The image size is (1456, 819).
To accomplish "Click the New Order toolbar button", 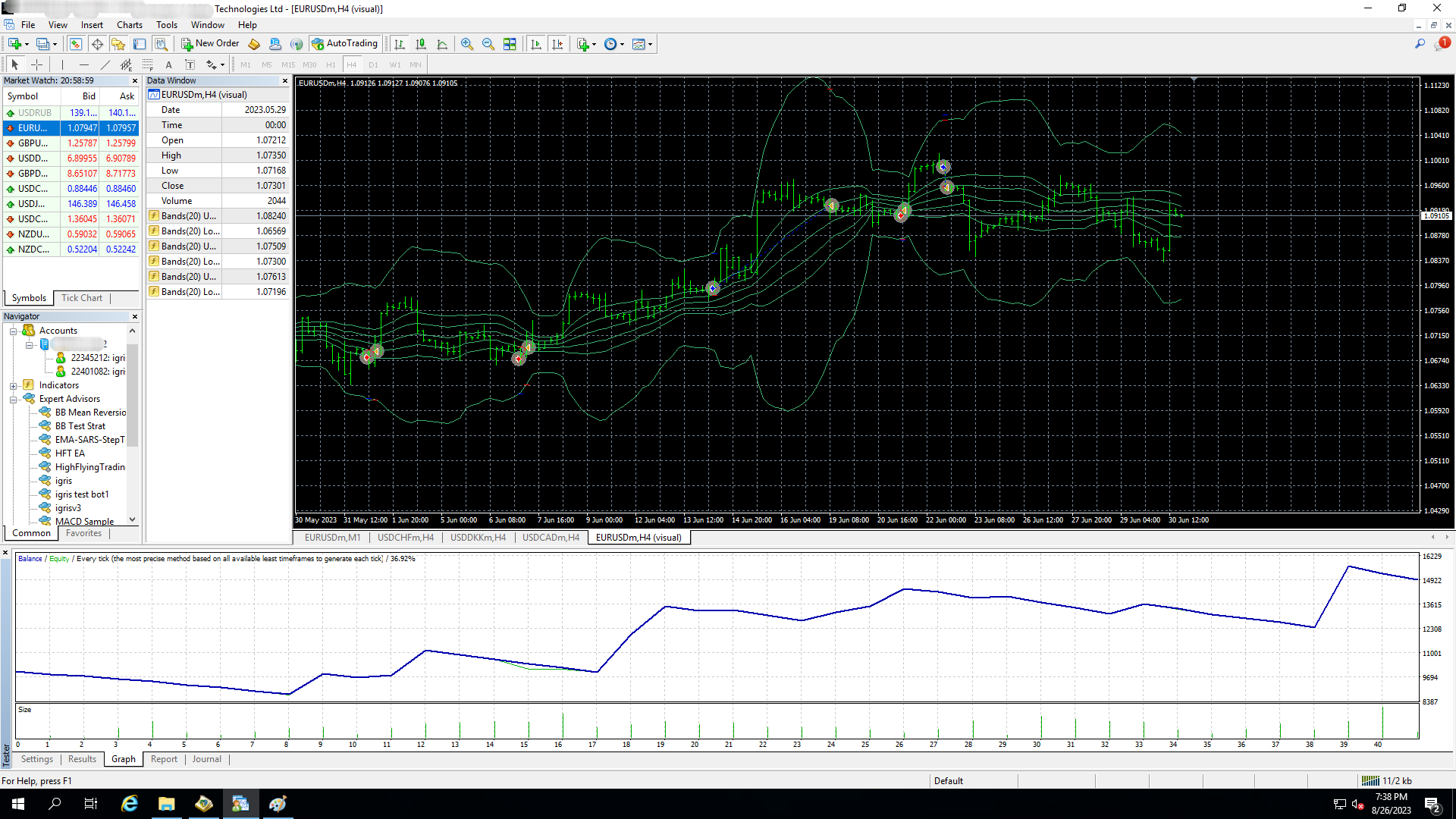I will 210,44.
